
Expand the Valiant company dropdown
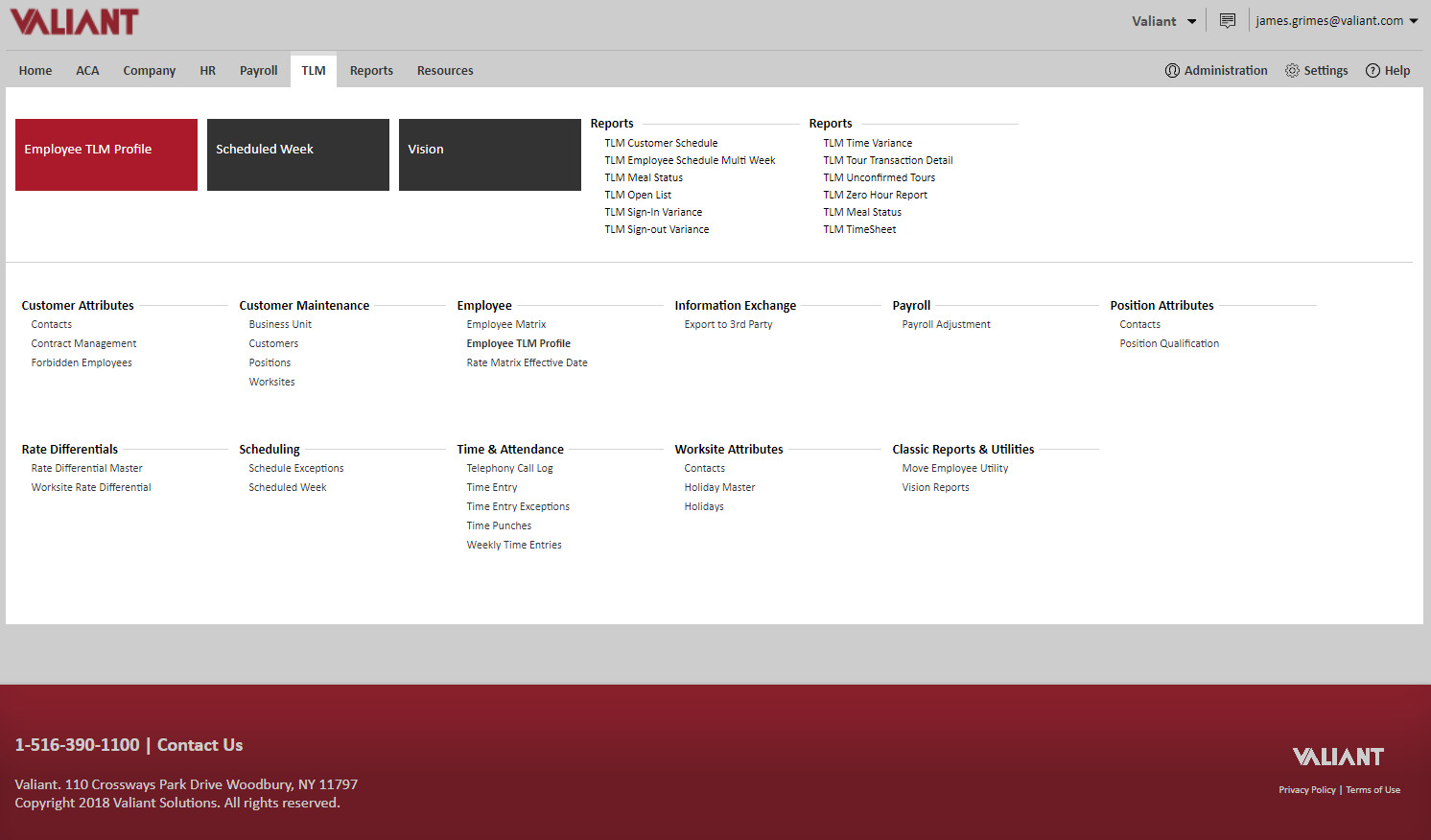tap(1163, 21)
